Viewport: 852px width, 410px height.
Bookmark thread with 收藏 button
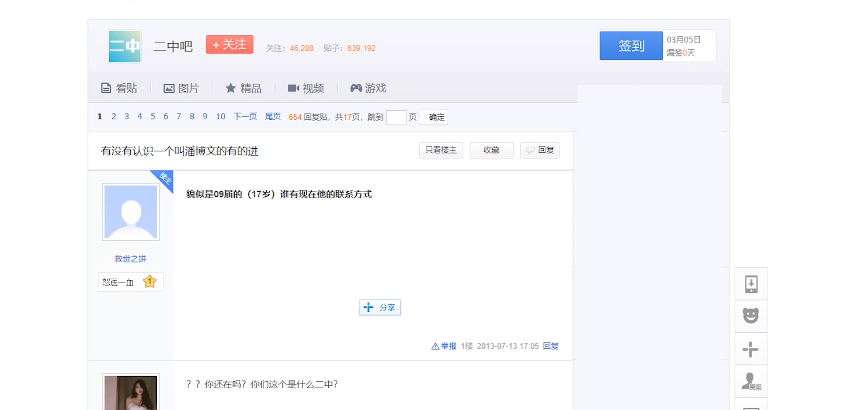pyautogui.click(x=491, y=150)
